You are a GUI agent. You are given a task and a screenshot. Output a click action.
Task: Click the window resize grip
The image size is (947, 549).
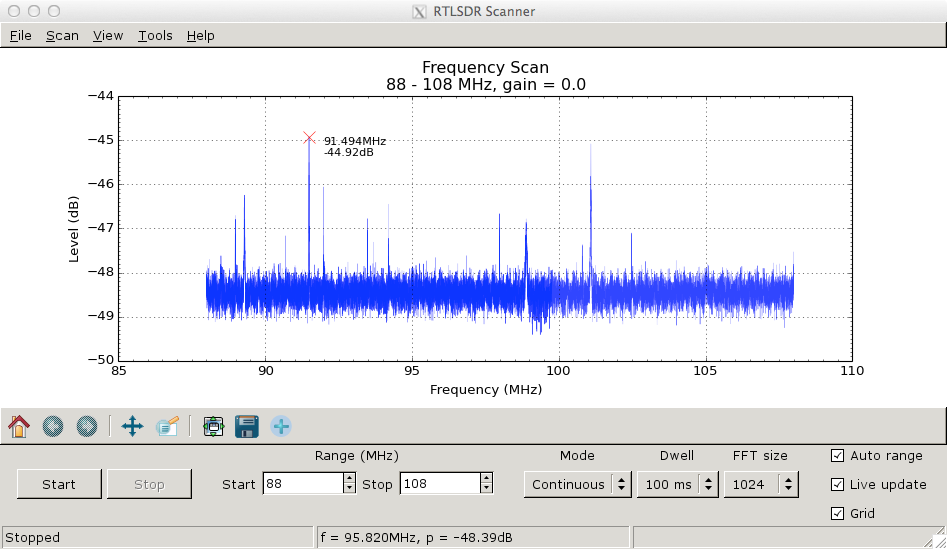tap(938, 539)
